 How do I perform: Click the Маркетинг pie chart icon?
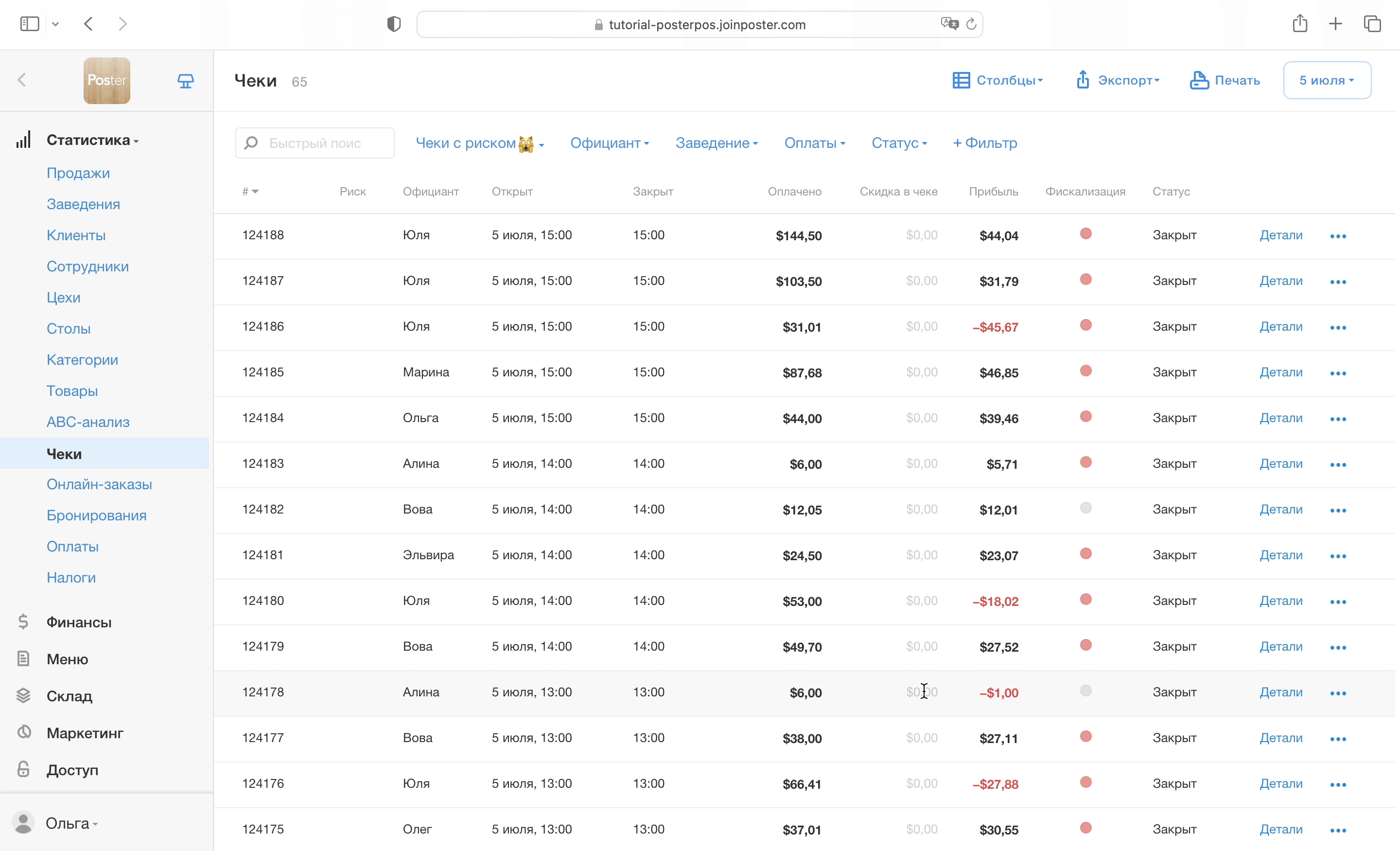(24, 732)
